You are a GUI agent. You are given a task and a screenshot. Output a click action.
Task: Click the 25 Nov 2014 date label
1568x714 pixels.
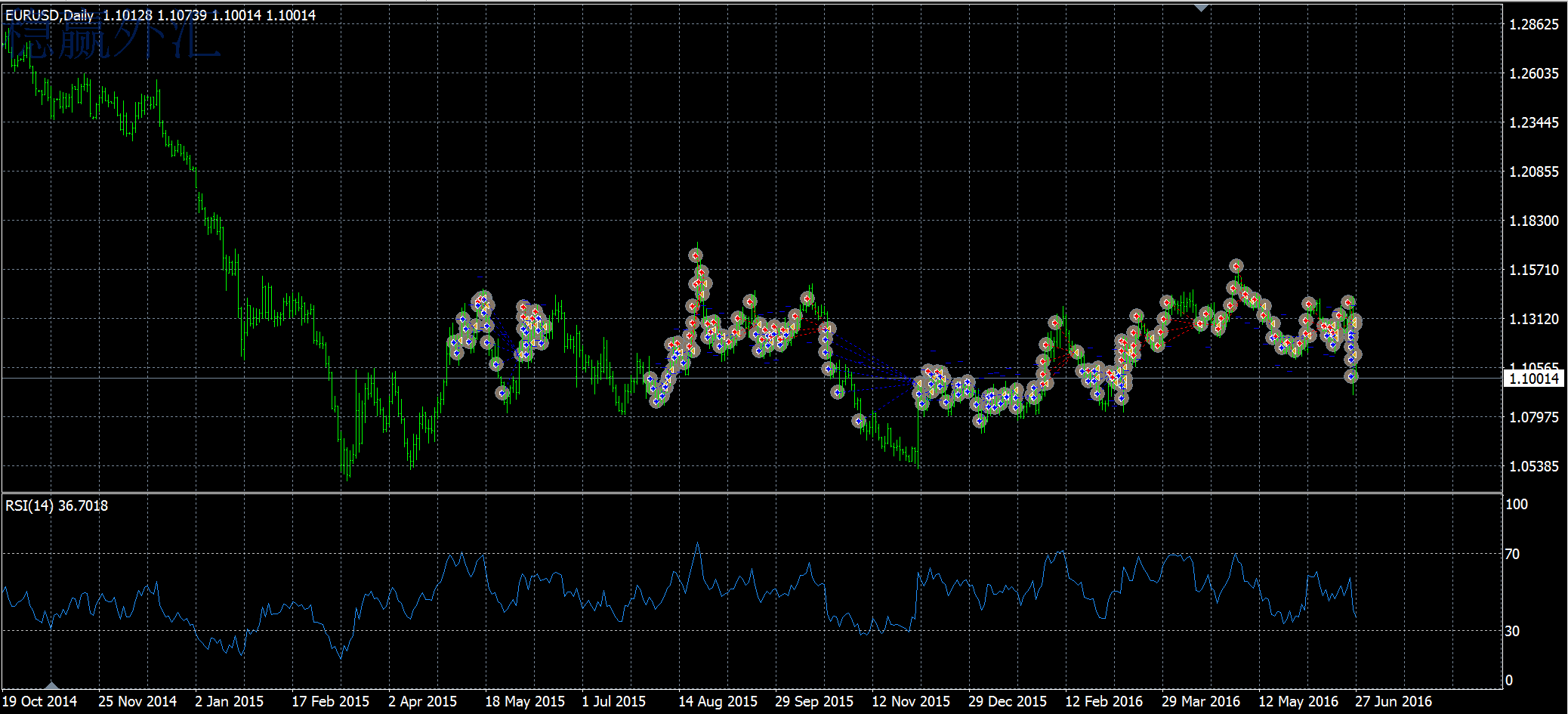pyautogui.click(x=137, y=701)
